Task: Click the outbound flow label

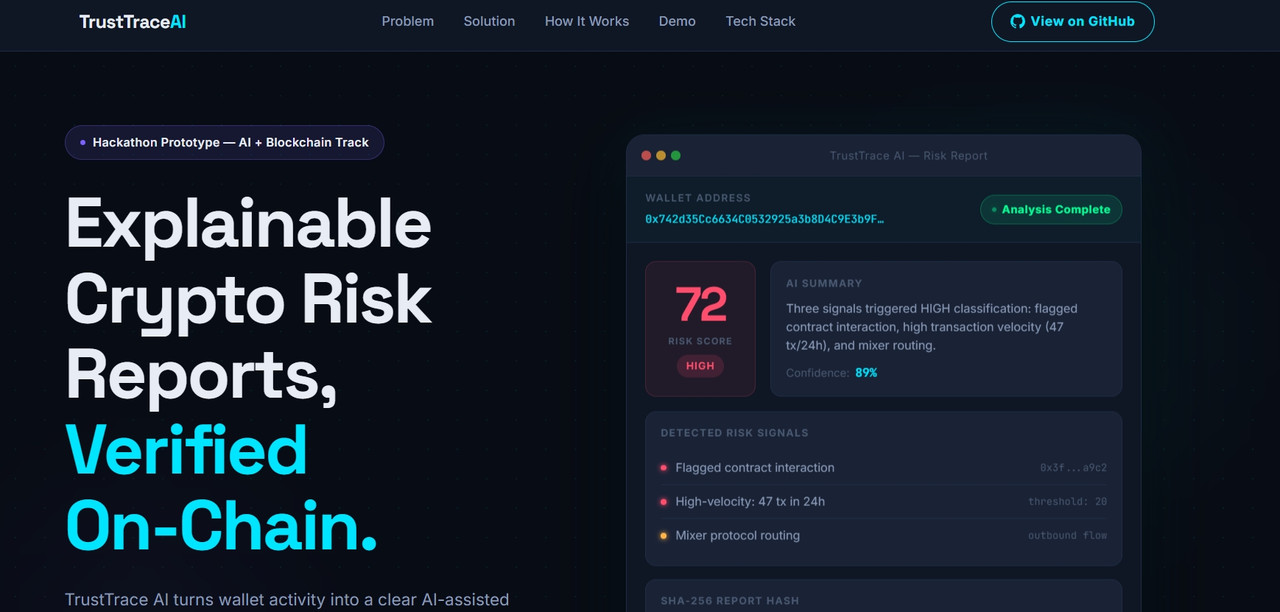Action: pyautogui.click(x=1068, y=536)
